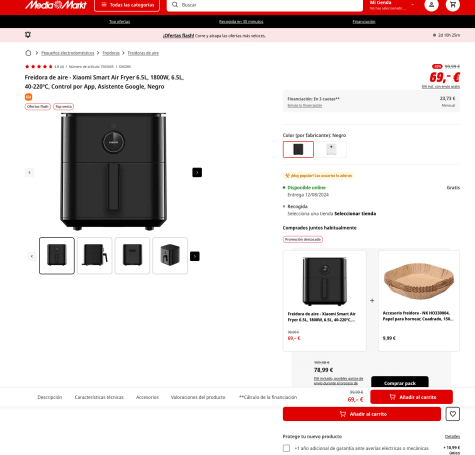Open the user account icon
This screenshot has width=475, height=455.
(431, 5)
